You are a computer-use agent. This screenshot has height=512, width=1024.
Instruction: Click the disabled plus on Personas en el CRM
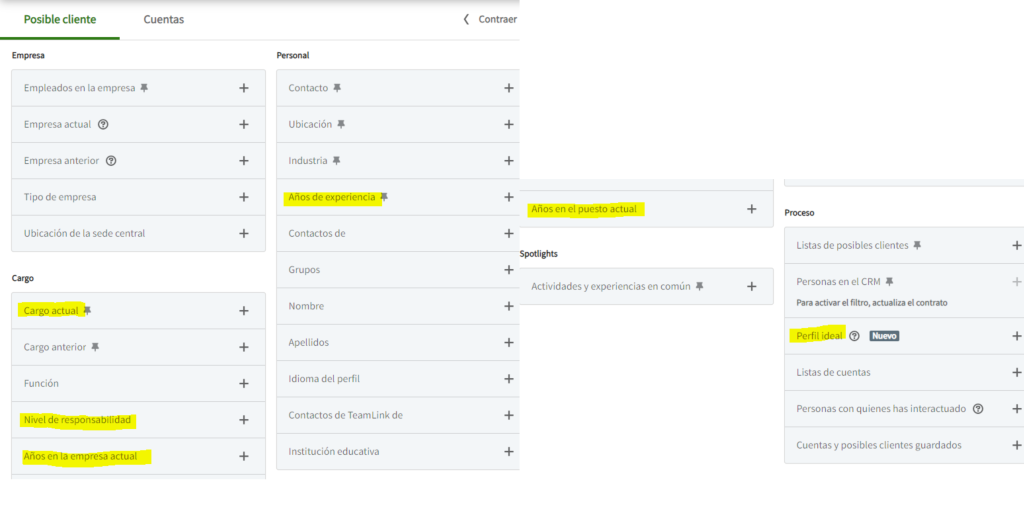[1016, 282]
